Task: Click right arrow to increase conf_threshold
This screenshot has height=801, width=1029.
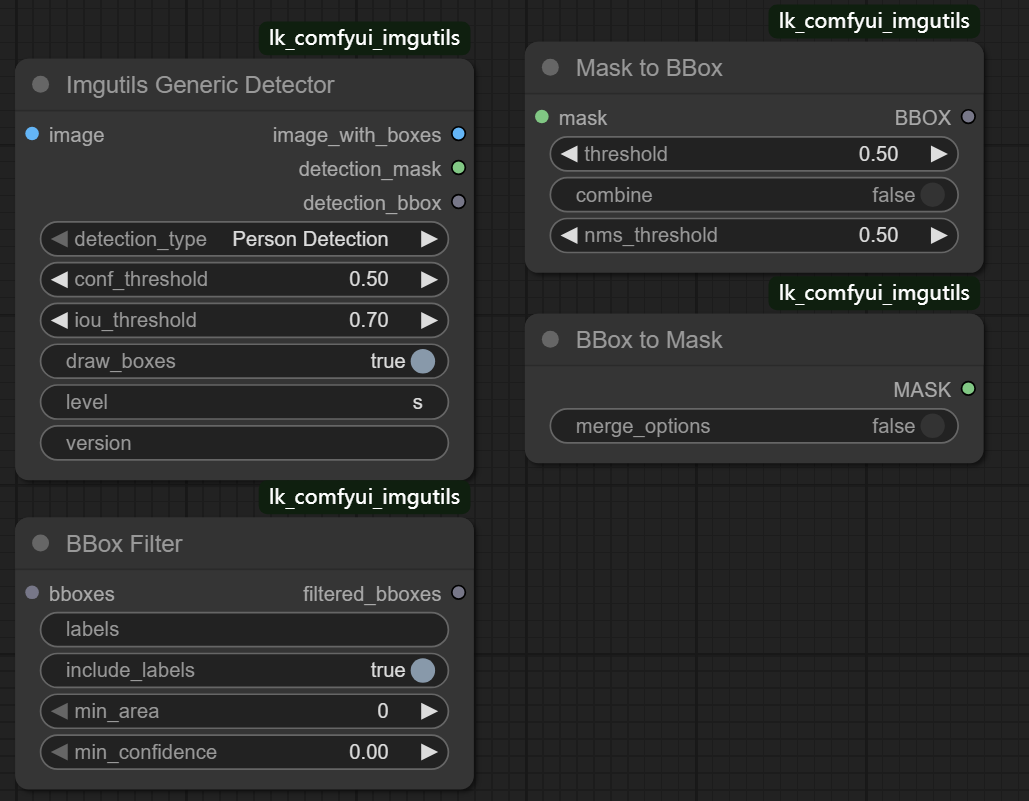Action: click(429, 279)
